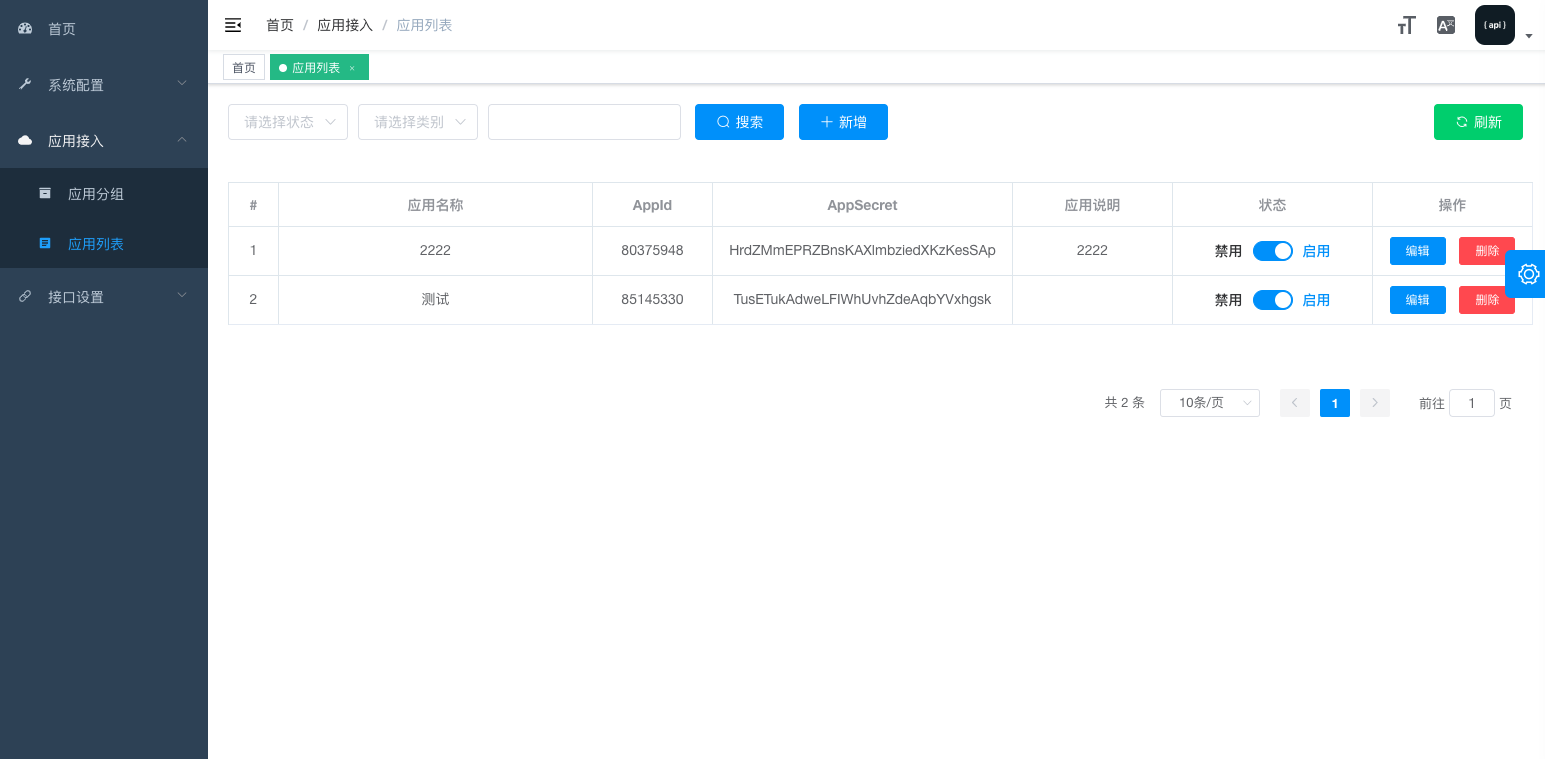The width and height of the screenshot is (1545, 759).
Task: Delete the app named 测试
Action: 1487,300
